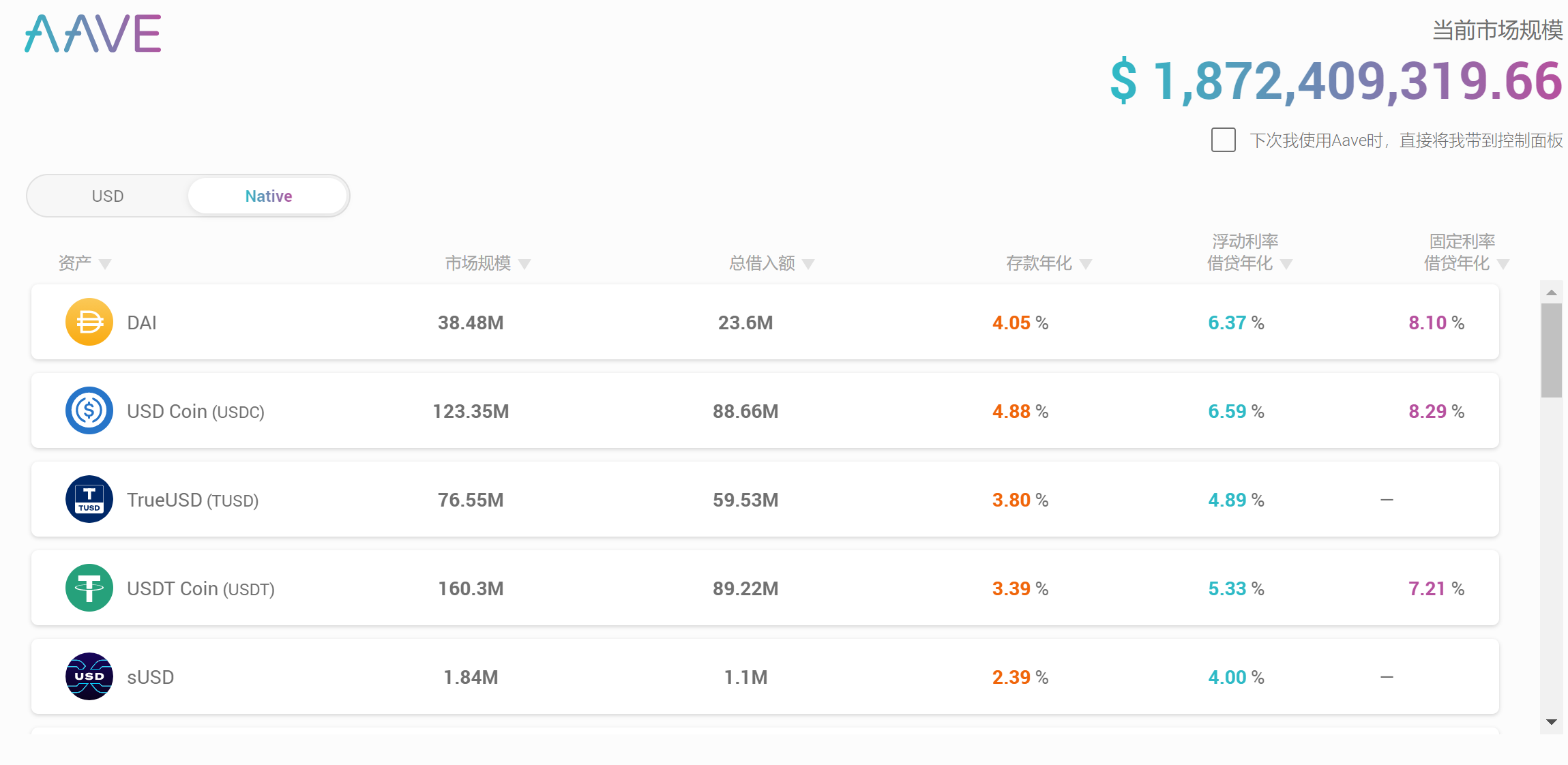Click the scrollbar down arrow
Screen dimensions: 1568x765
[1552, 722]
